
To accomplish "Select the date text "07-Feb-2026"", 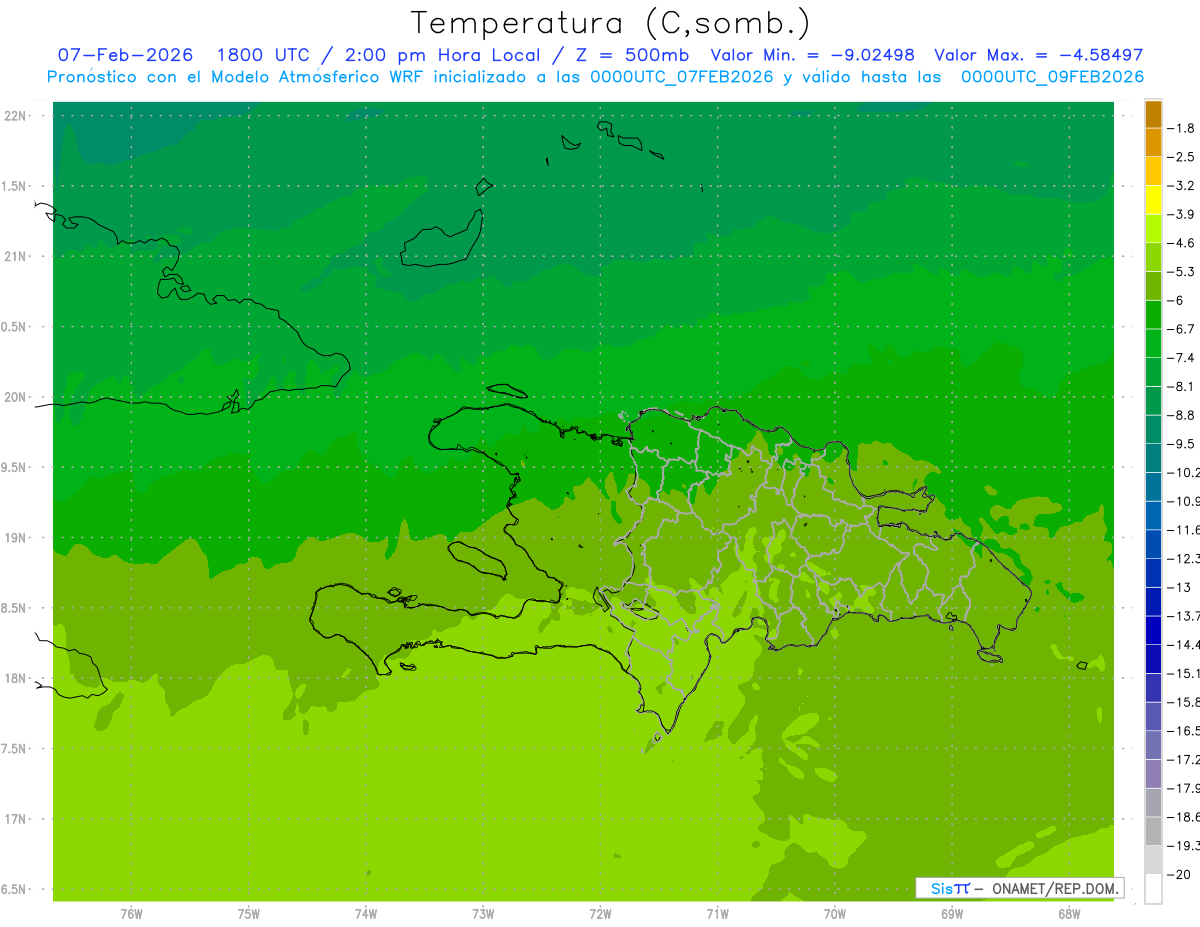I will pyautogui.click(x=125, y=55).
